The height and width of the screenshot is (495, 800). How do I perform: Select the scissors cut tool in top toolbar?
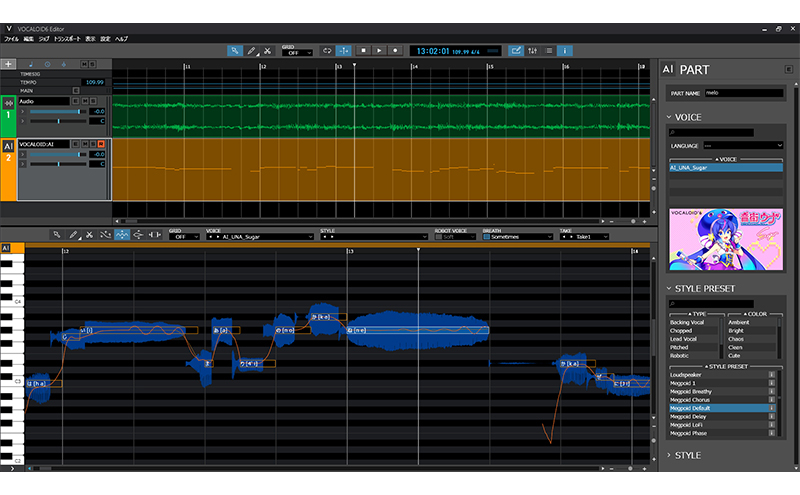267,50
